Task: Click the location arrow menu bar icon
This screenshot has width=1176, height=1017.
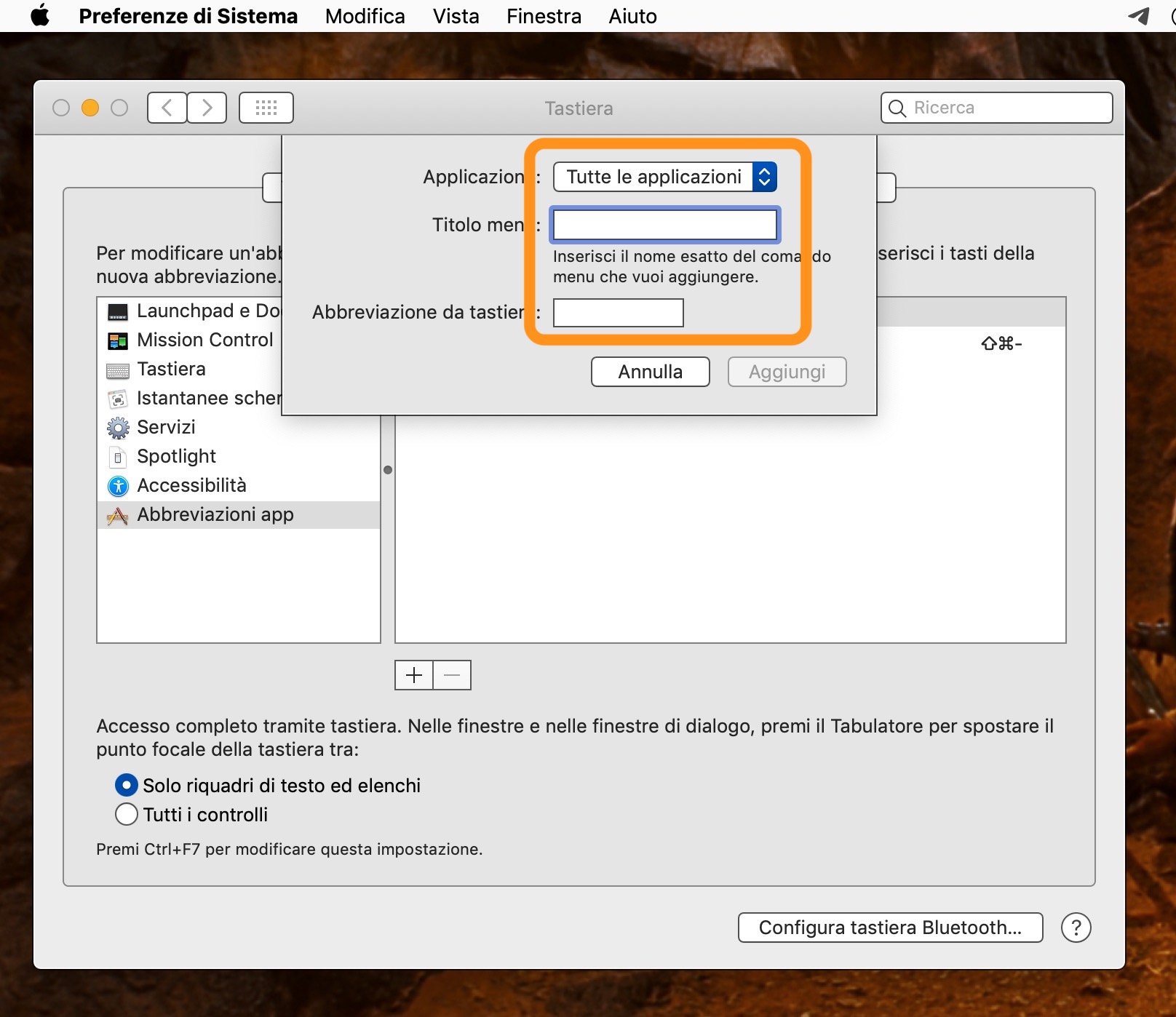Action: tap(1139, 15)
